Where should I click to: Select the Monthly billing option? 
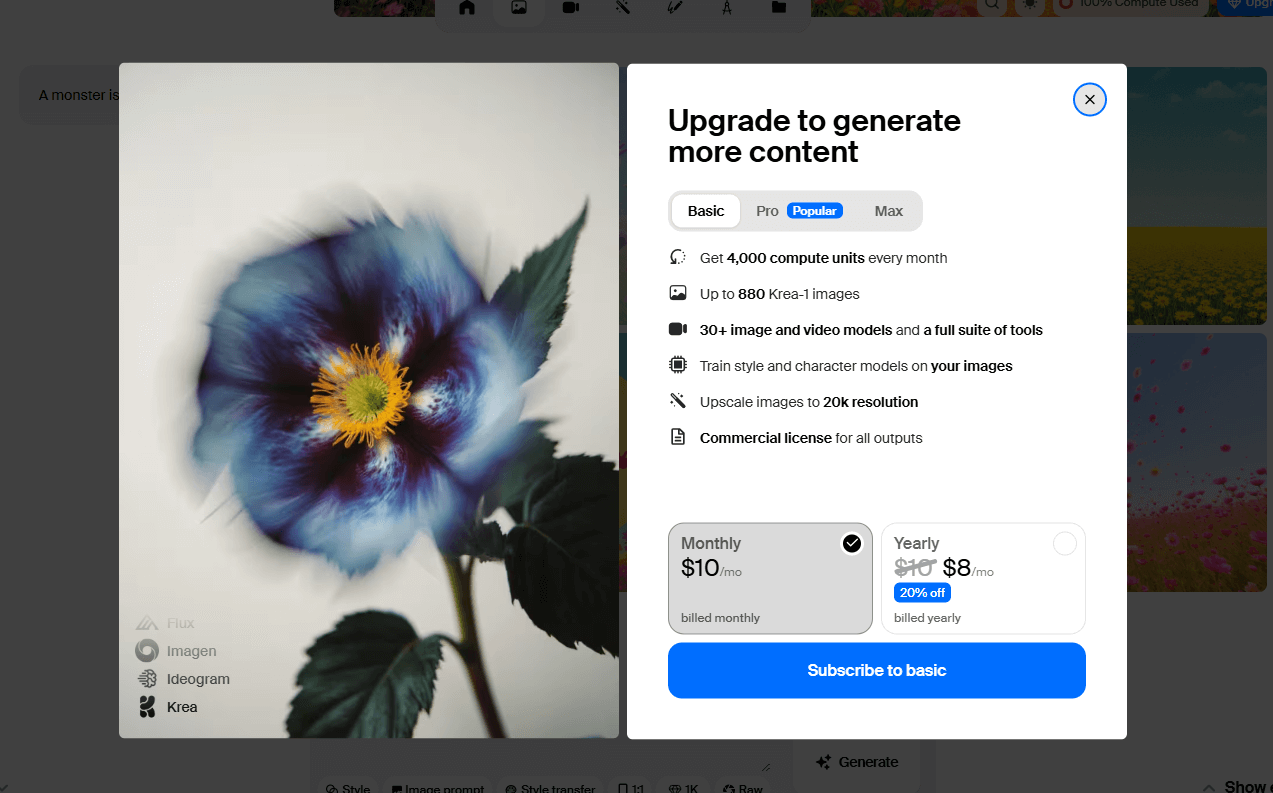770,578
